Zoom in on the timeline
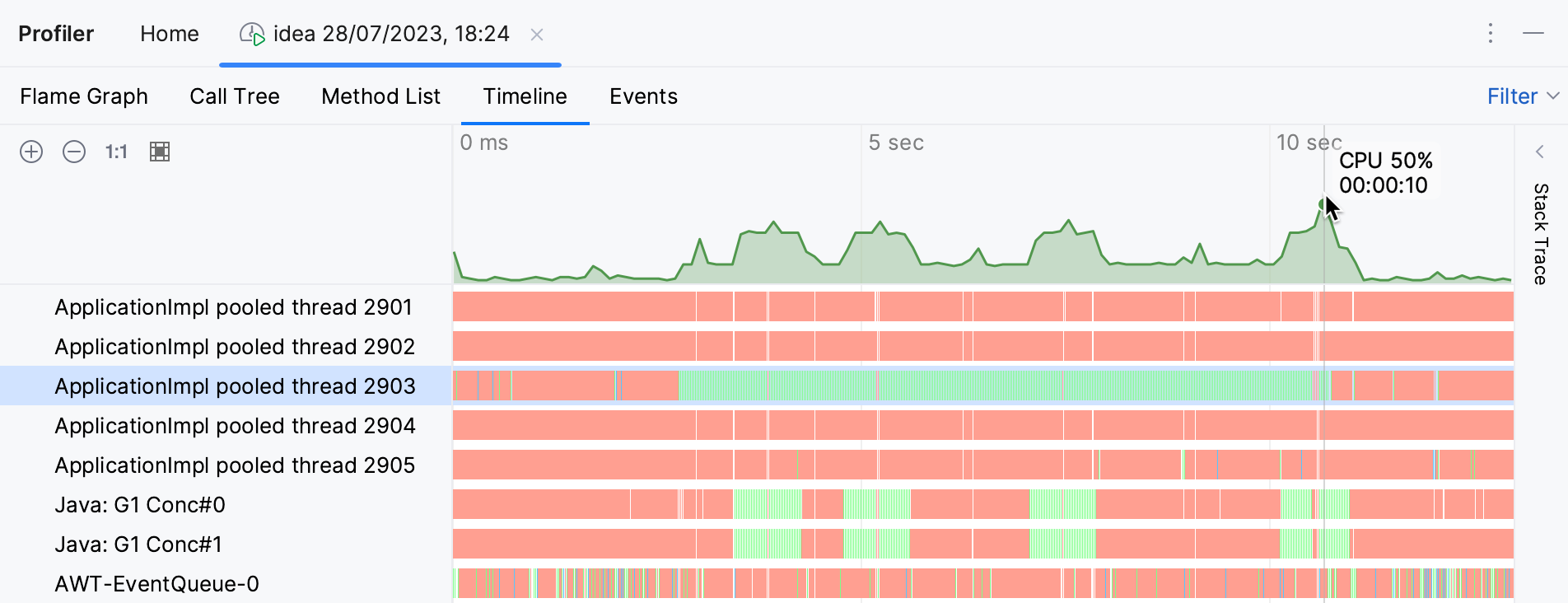 30,152
